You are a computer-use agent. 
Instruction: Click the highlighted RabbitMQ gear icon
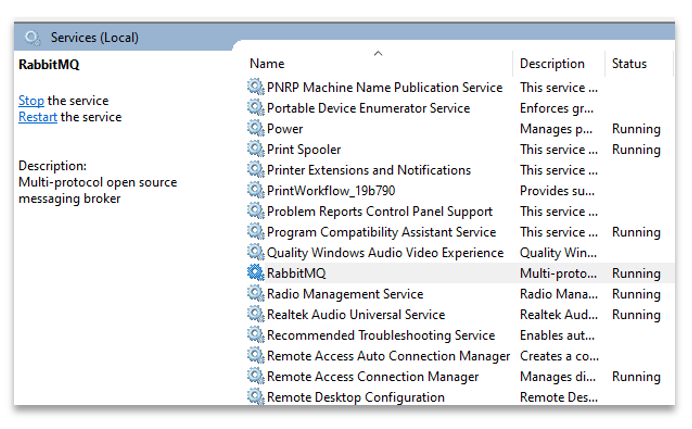[256, 273]
